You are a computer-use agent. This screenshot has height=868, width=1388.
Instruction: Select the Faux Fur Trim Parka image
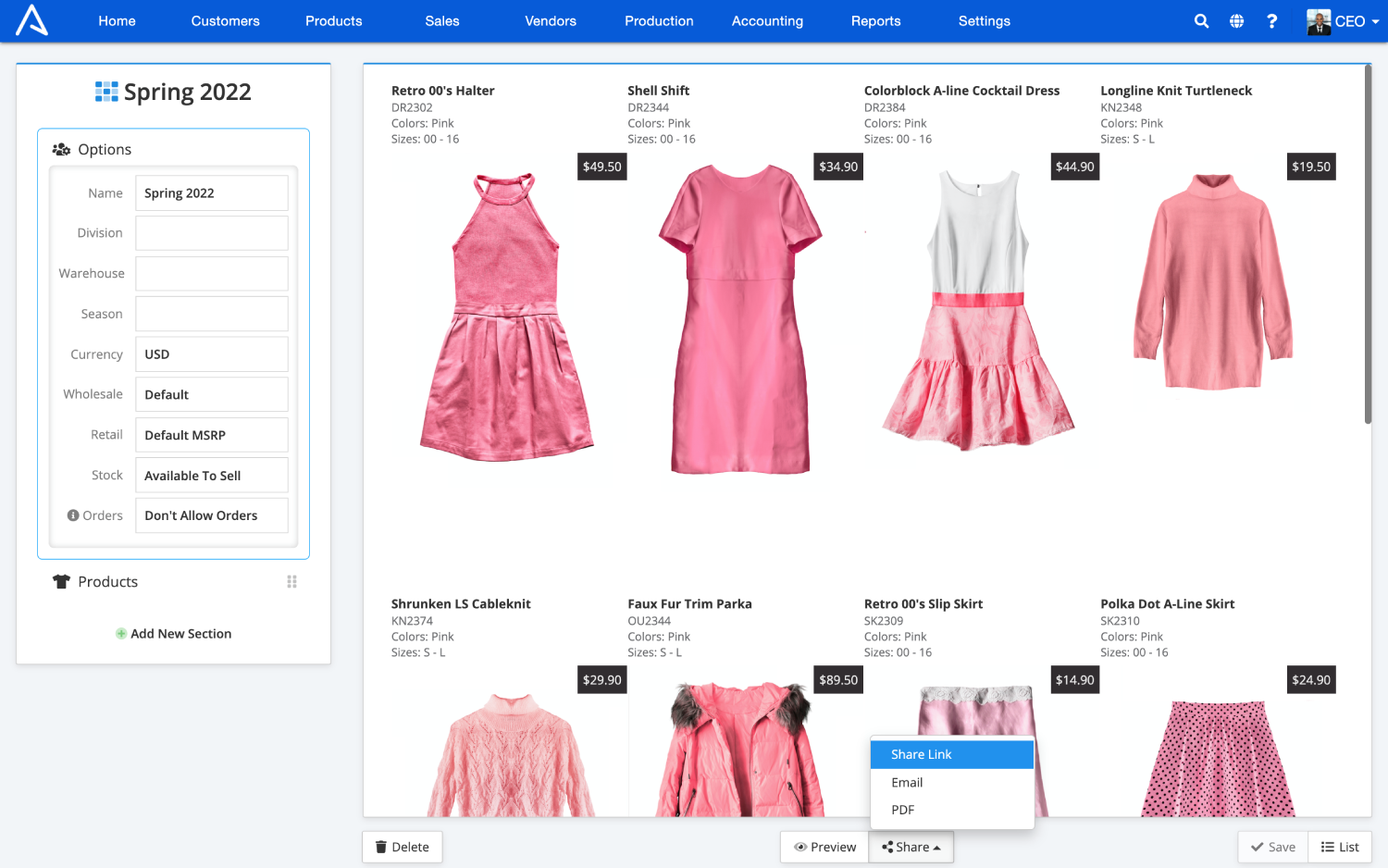click(740, 750)
